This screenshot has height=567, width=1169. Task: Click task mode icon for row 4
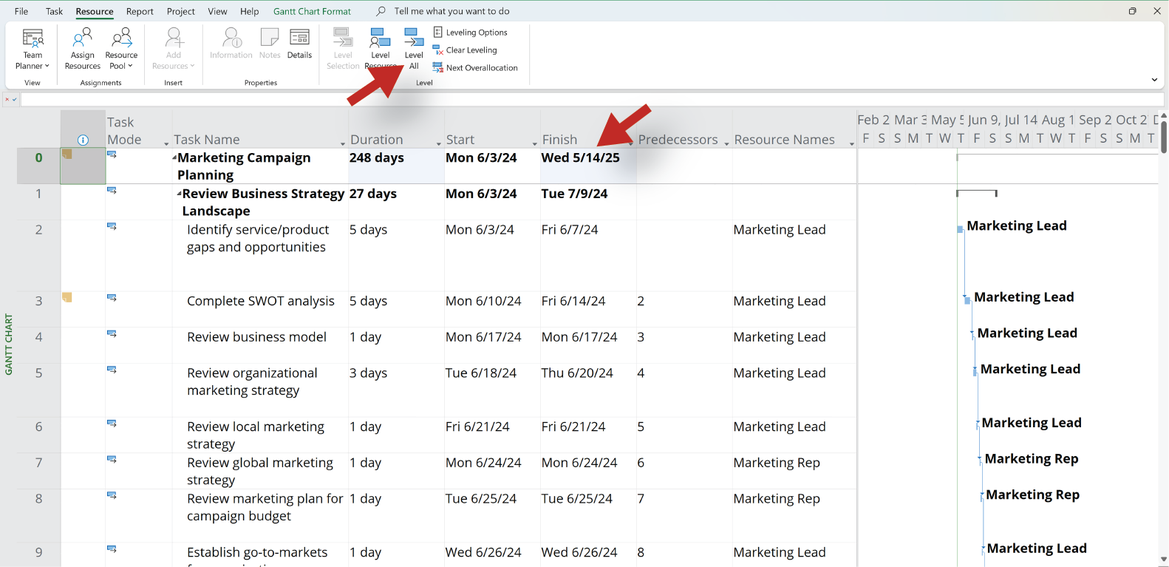click(x=112, y=333)
